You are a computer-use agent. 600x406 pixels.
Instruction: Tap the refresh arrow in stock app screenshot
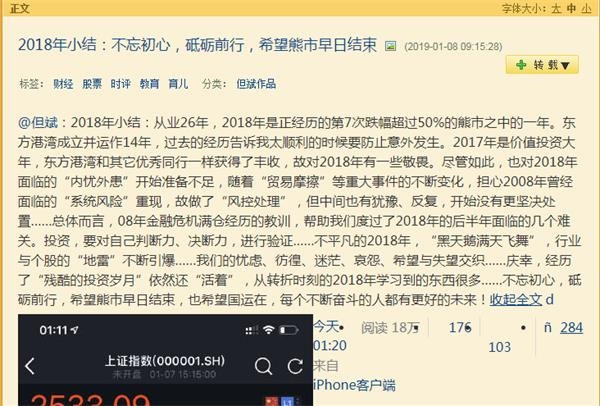coord(295,366)
